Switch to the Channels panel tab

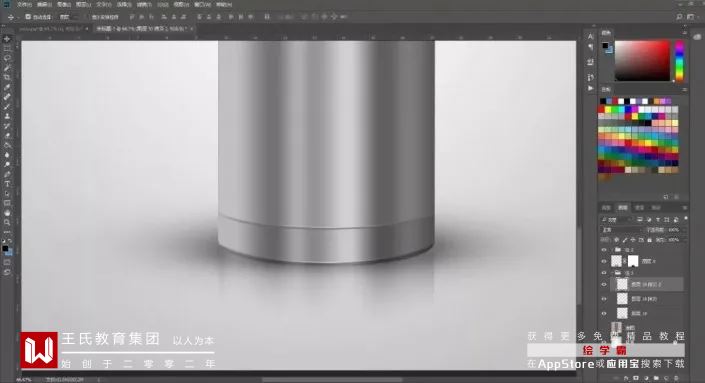click(639, 207)
